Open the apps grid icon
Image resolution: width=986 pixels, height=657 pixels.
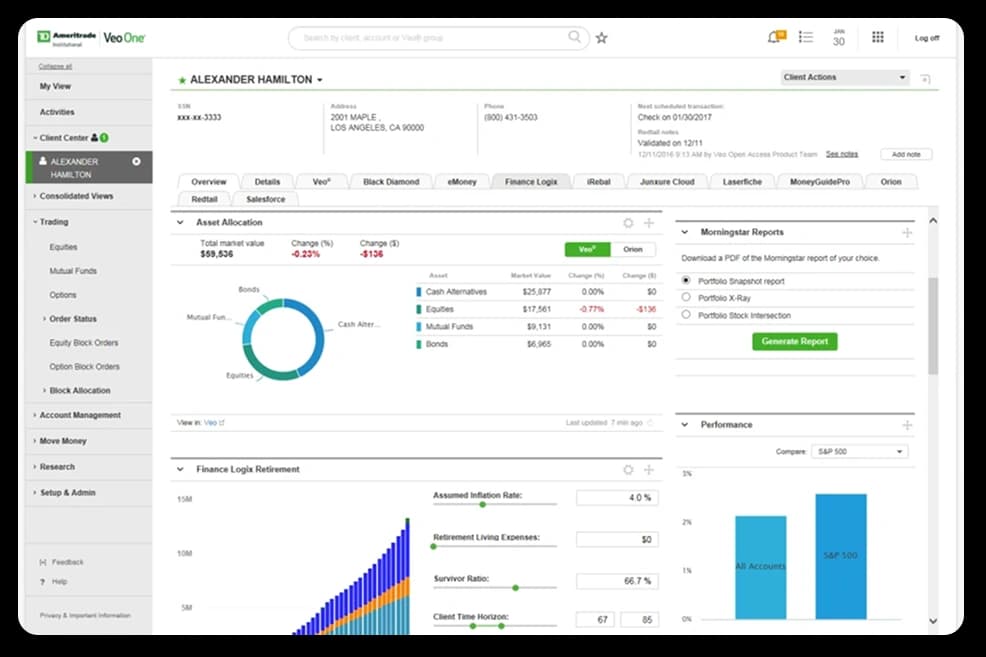coord(878,37)
